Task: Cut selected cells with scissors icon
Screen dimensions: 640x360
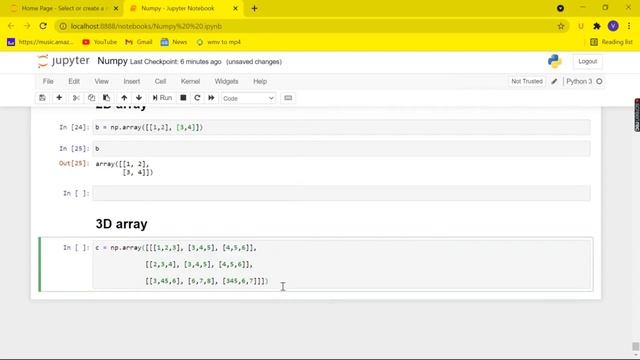Action: pyautogui.click(x=76, y=98)
